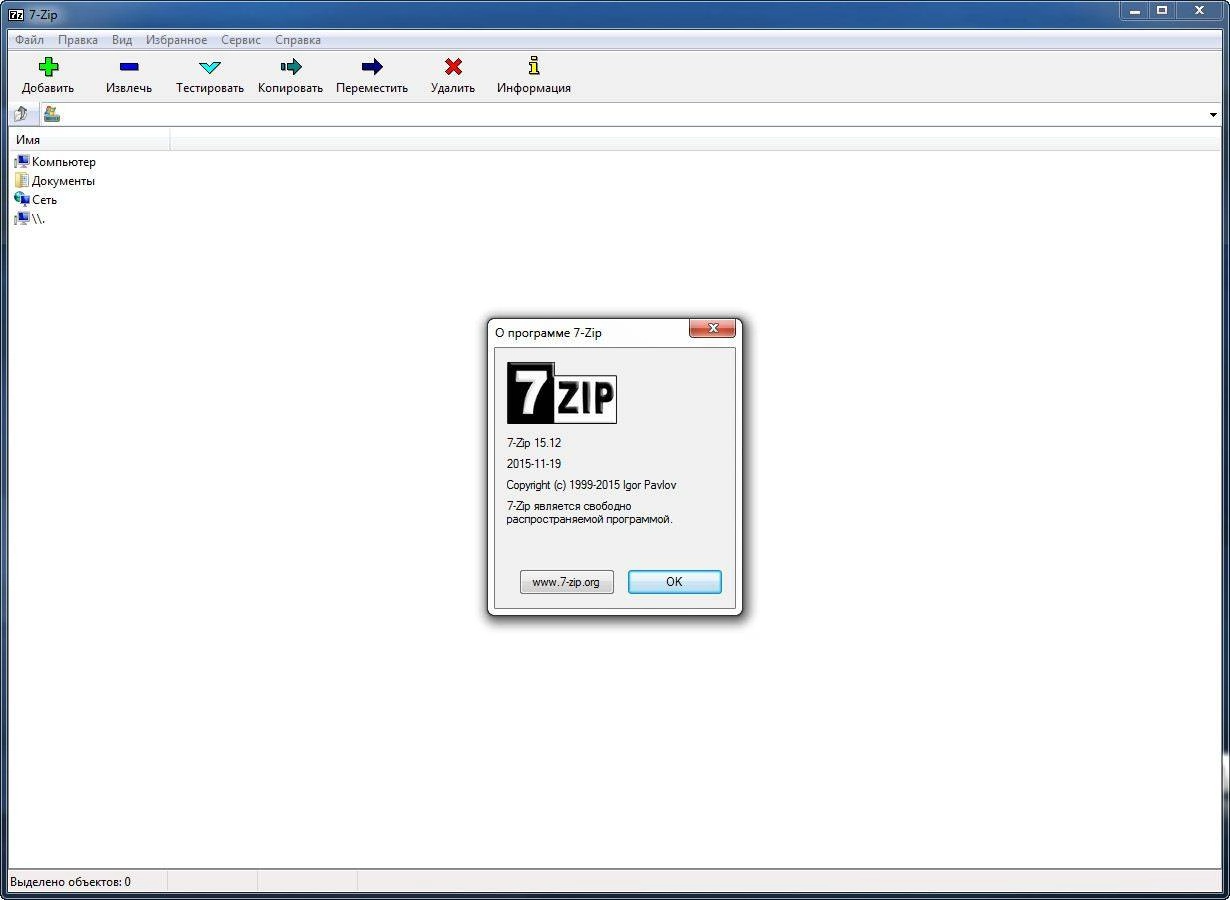Click the Документы label in list
Image resolution: width=1230 pixels, height=900 pixels.
[x=63, y=181]
